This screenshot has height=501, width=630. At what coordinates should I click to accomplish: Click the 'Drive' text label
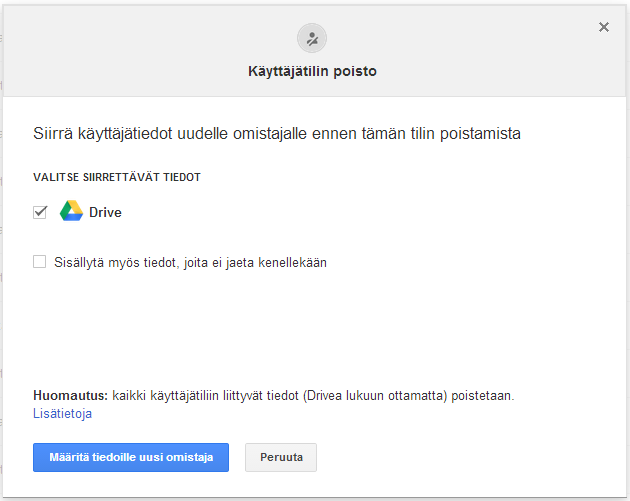click(x=105, y=212)
